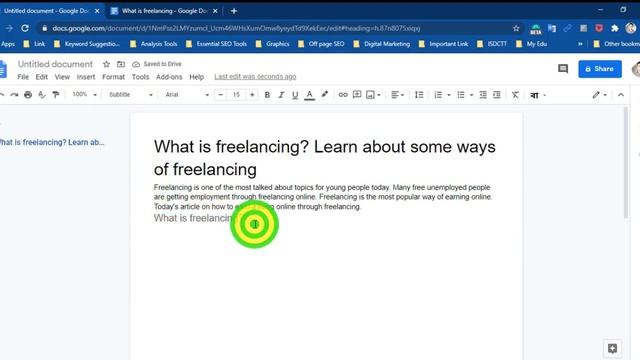Reload the page with refresh icon

[25, 28]
